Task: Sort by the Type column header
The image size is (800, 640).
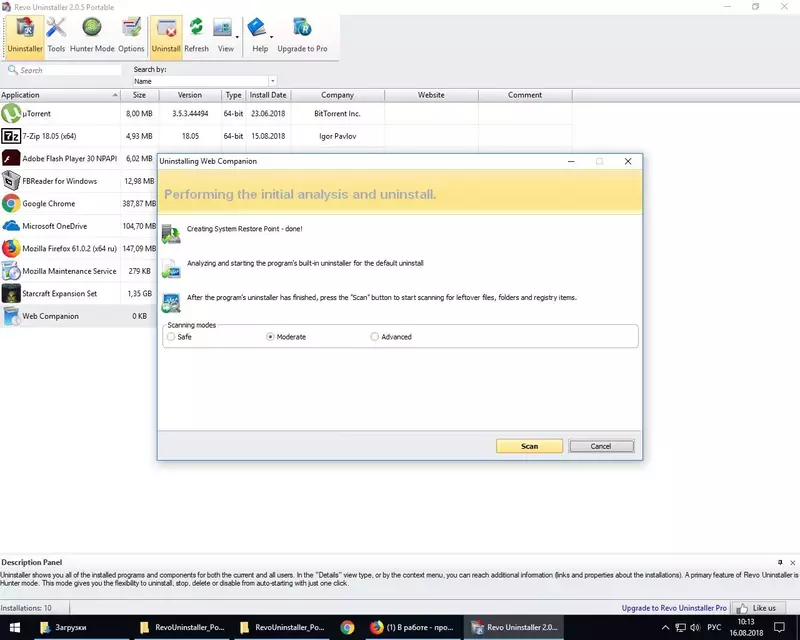Action: point(233,95)
